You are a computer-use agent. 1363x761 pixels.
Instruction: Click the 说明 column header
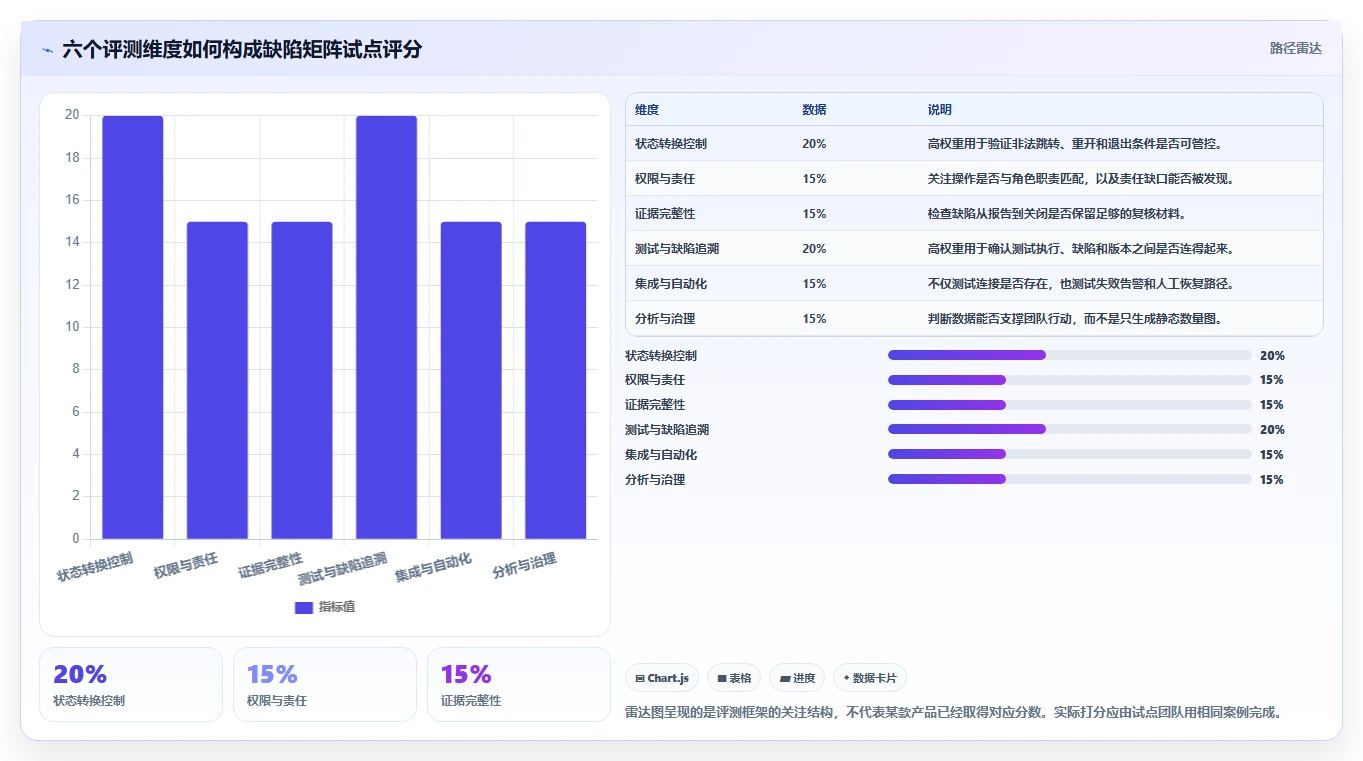940,110
